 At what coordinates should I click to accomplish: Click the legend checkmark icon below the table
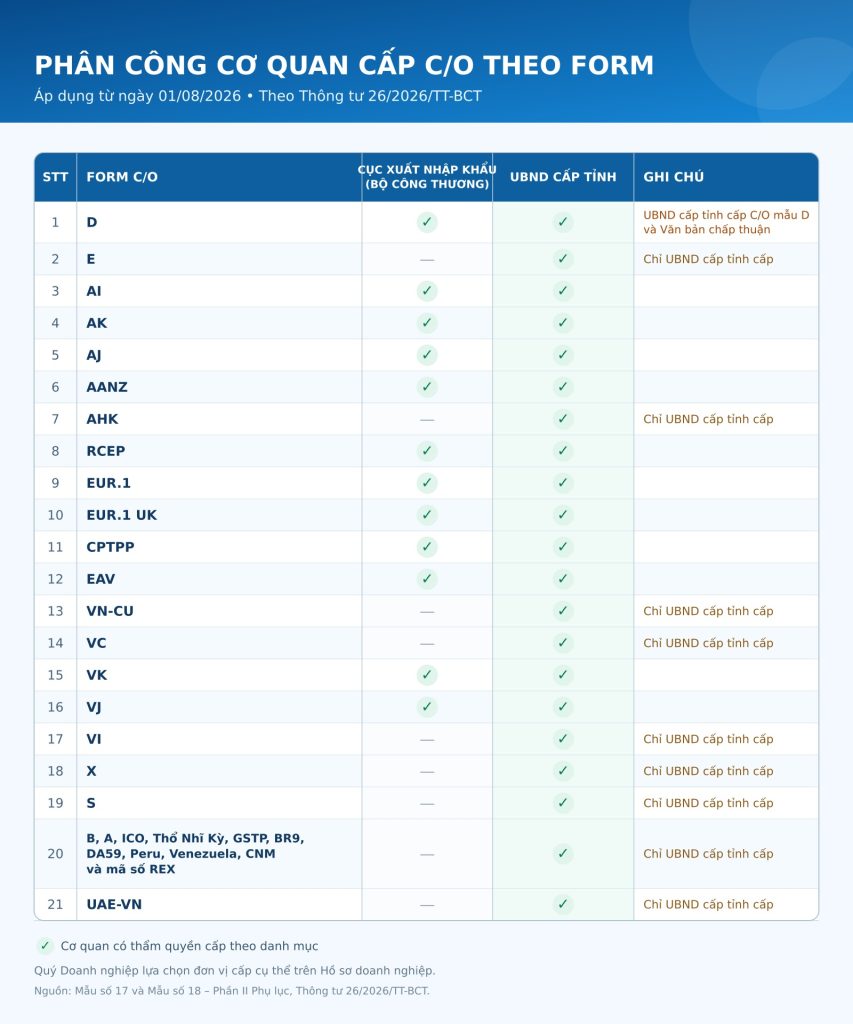44,946
